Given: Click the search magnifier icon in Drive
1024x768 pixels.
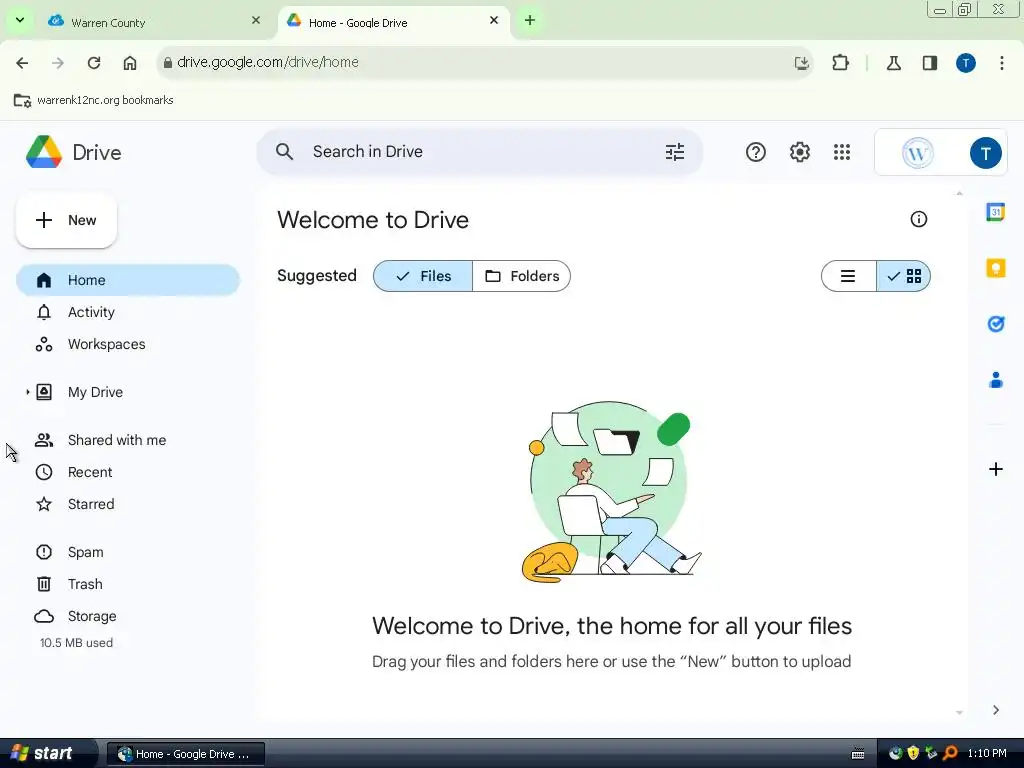Looking at the screenshot, I should click(284, 152).
